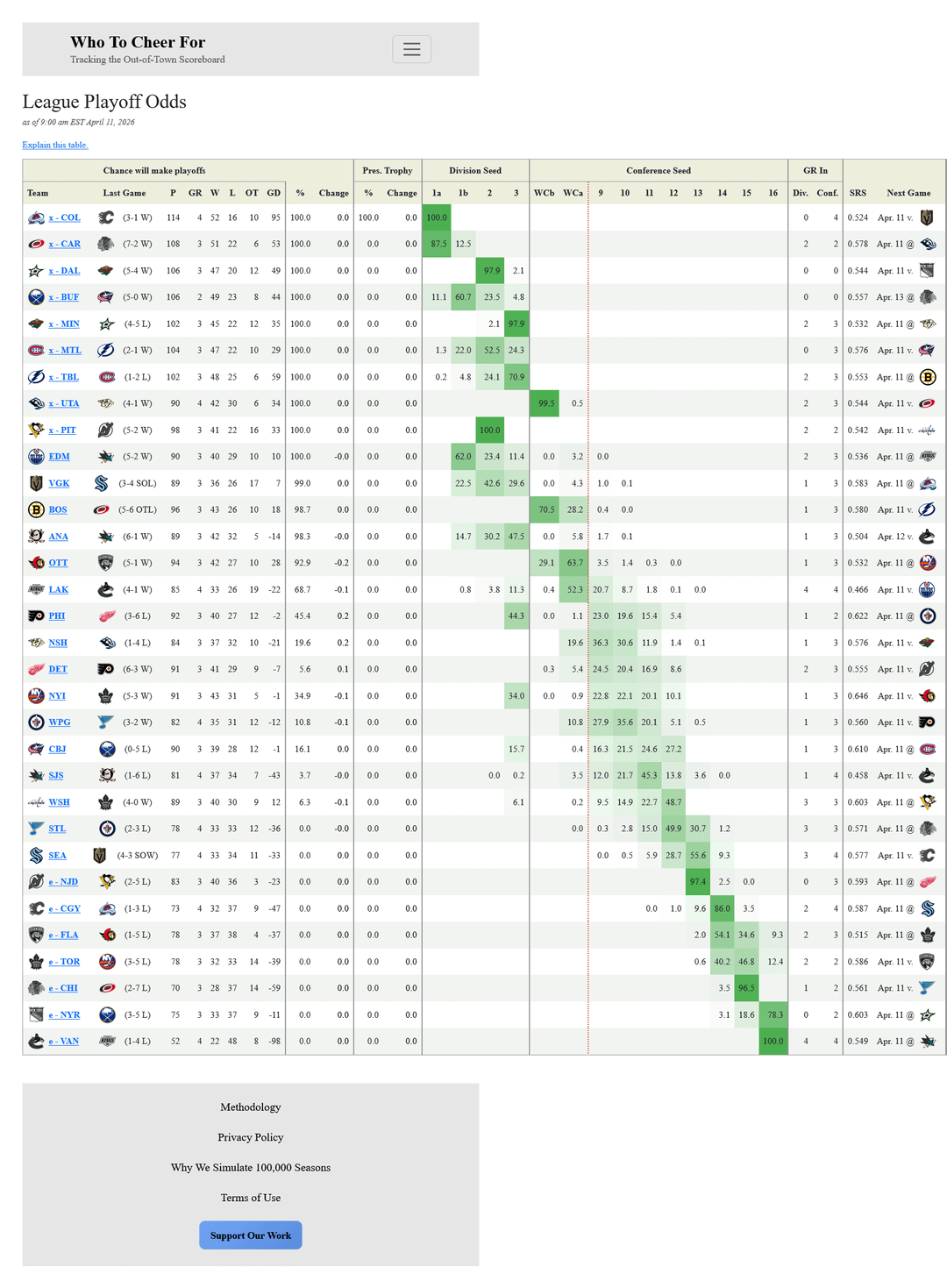Open the Privacy Policy footer link
Viewport: 947px width, 1288px height.
pyautogui.click(x=250, y=1137)
